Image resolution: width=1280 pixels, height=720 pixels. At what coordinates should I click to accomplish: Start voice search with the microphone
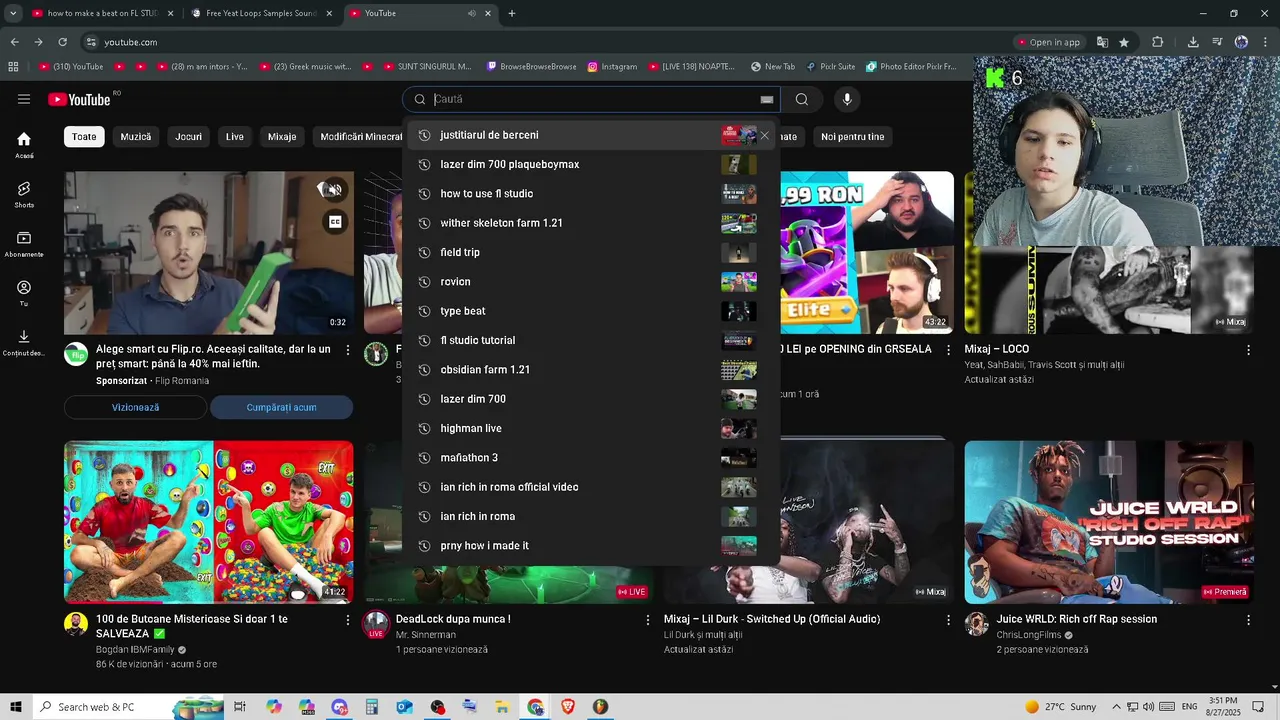(x=847, y=99)
